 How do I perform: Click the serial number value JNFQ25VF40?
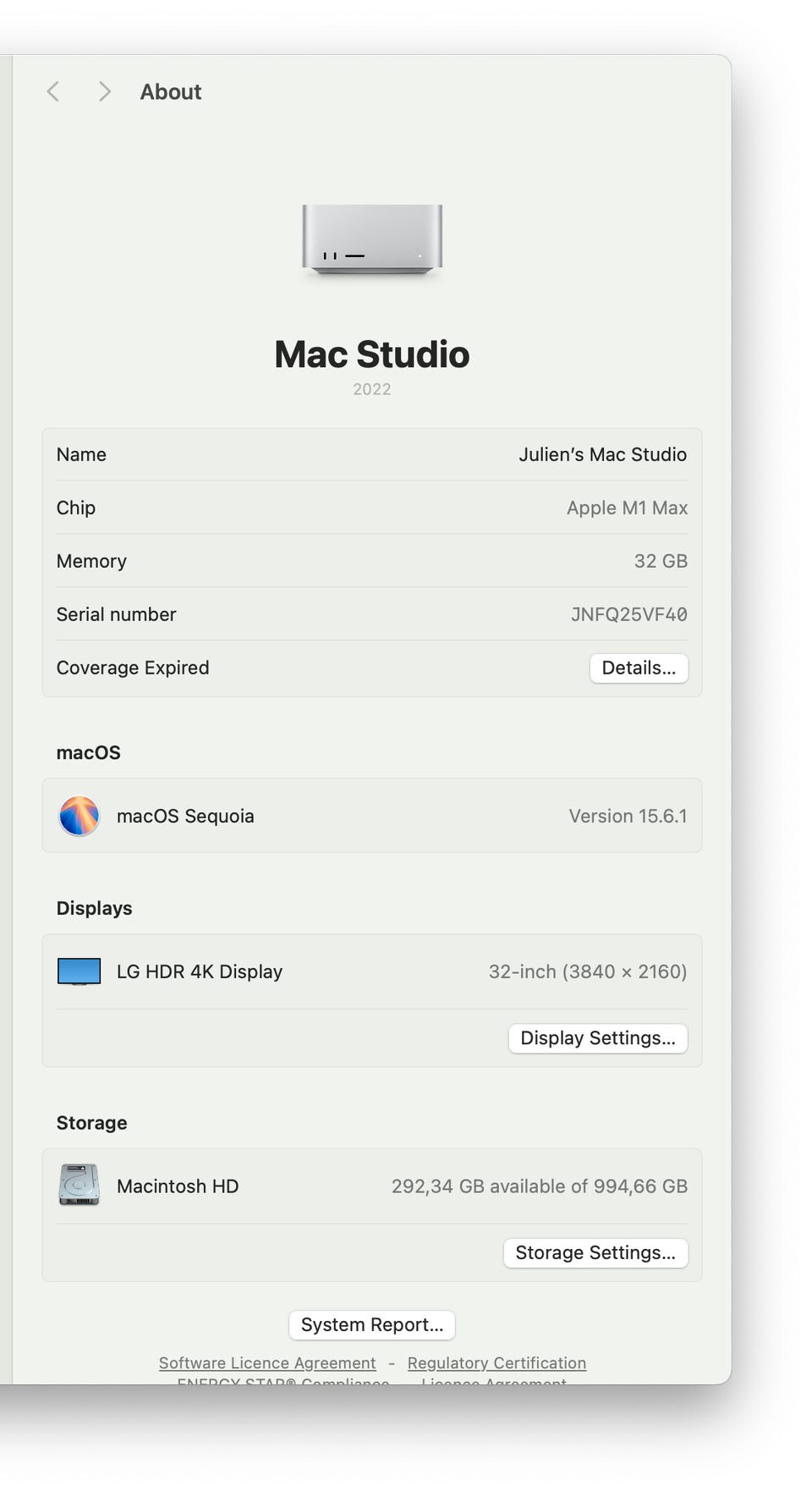628,614
